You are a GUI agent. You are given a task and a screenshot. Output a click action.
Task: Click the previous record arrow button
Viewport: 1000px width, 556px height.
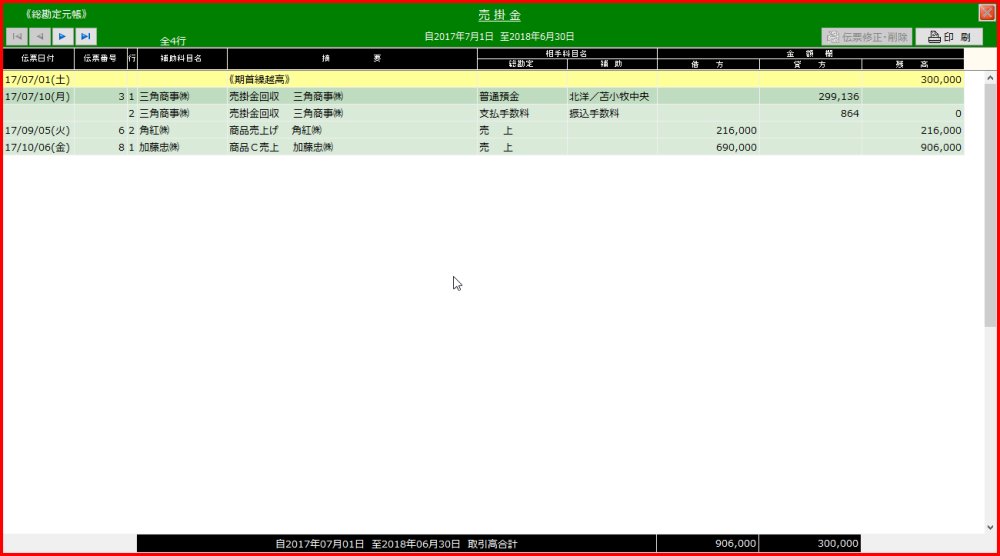(41, 36)
